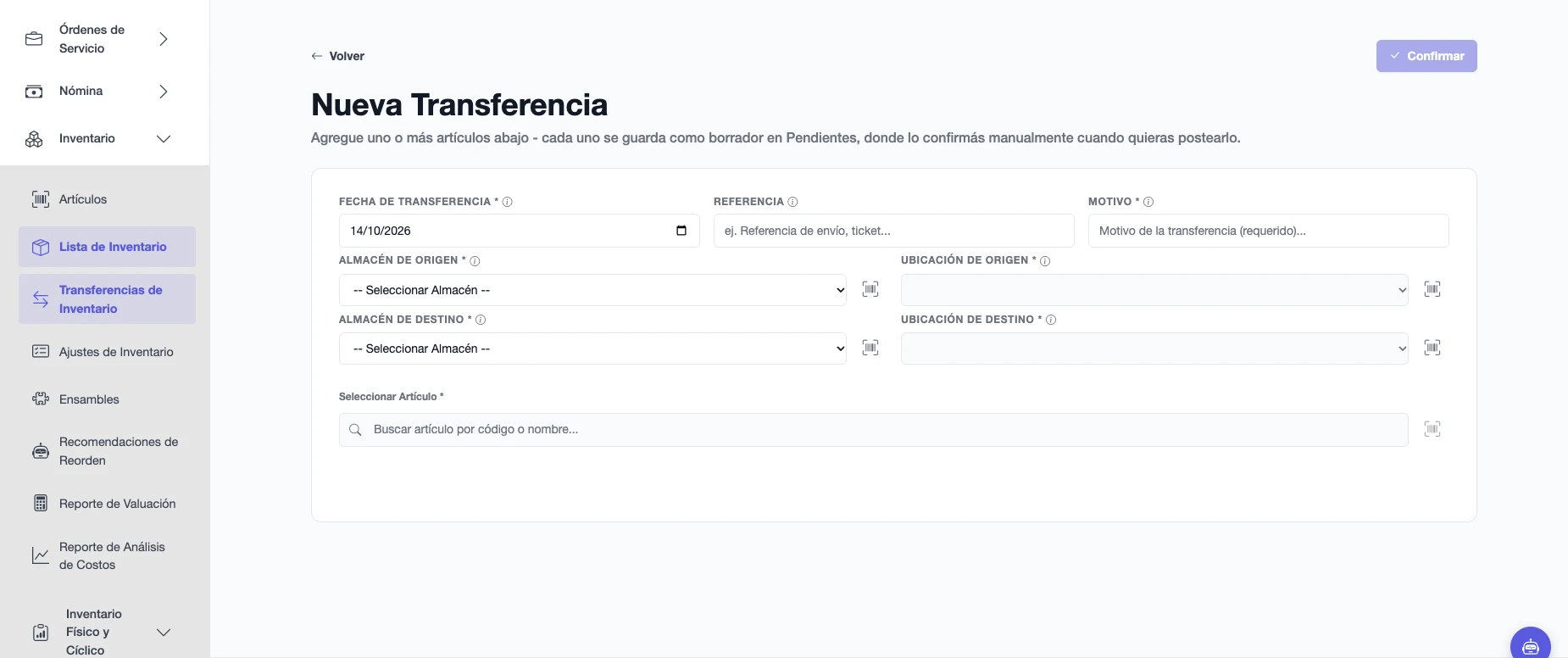
Task: Show info for Almacén de Origen
Action: pyautogui.click(x=475, y=261)
